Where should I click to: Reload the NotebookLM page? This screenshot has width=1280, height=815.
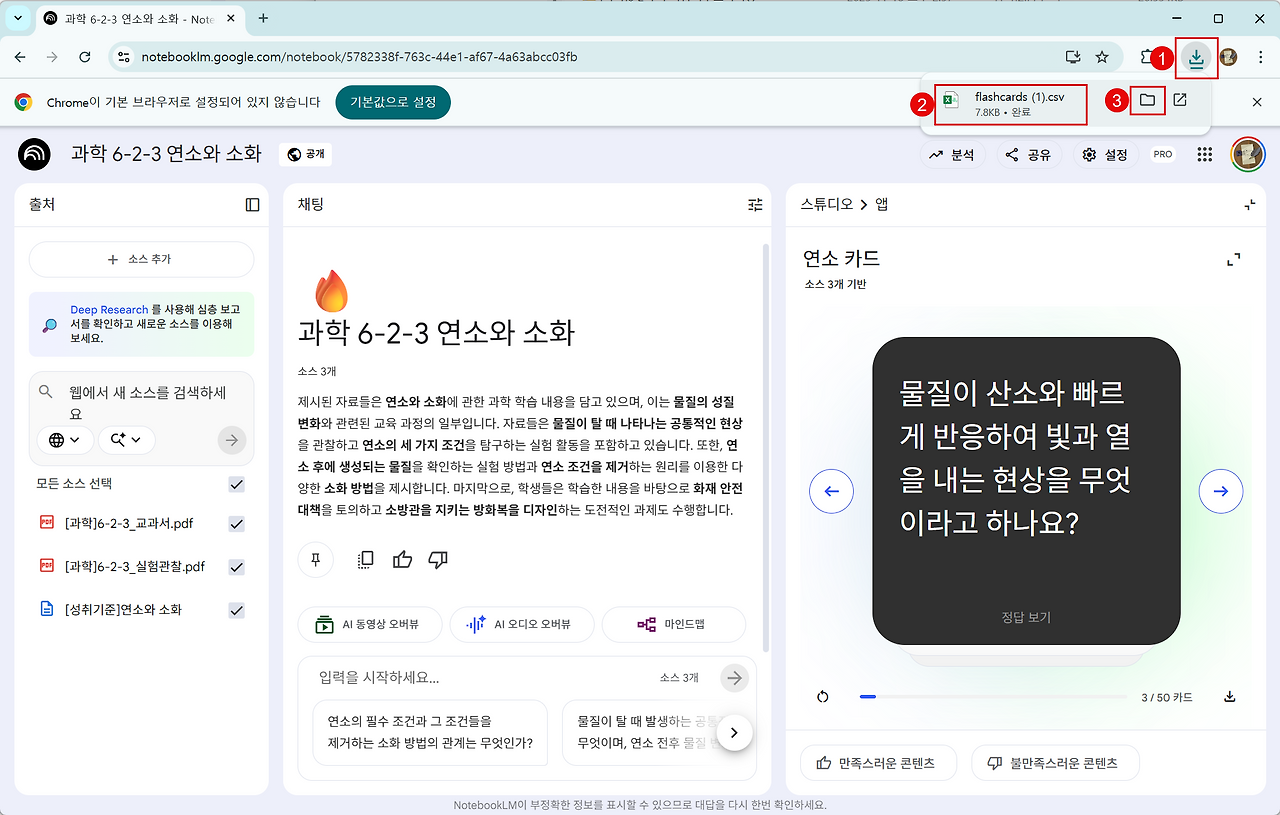[x=85, y=57]
